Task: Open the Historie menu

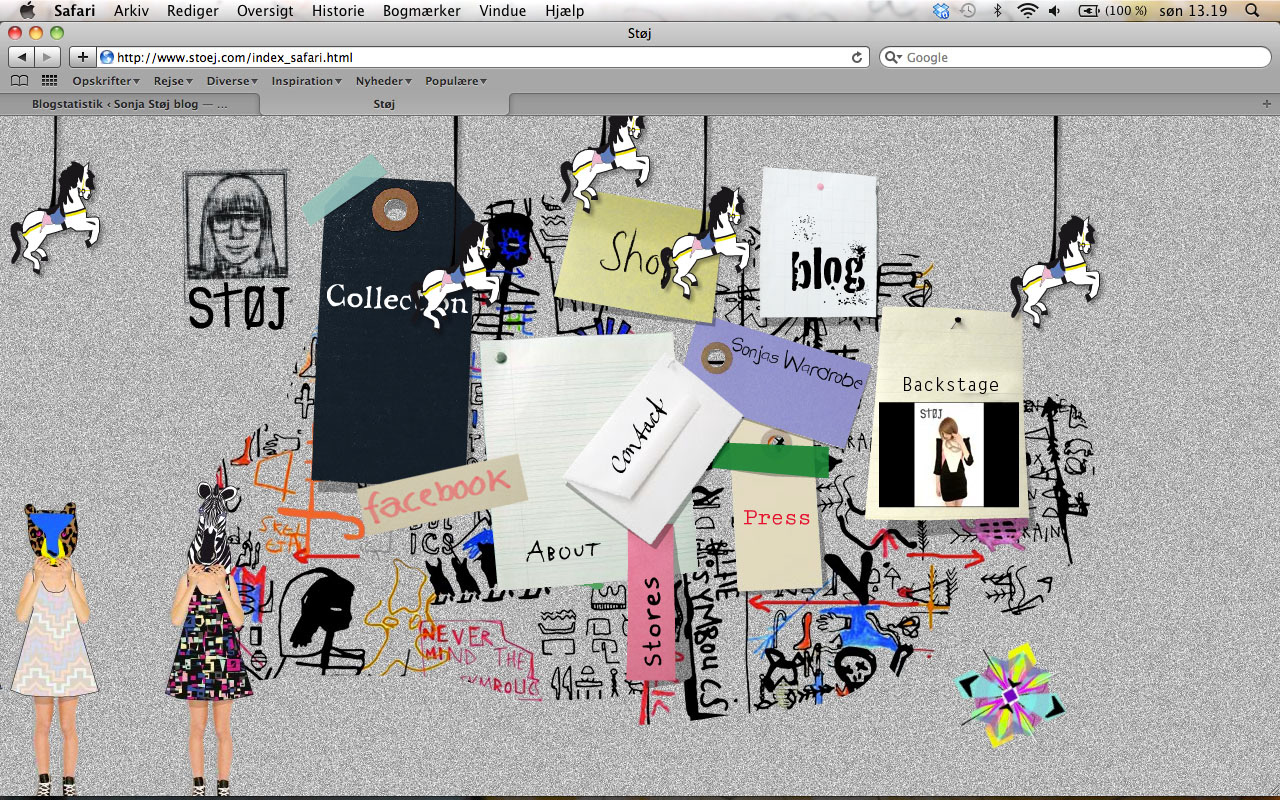Action: (x=338, y=11)
